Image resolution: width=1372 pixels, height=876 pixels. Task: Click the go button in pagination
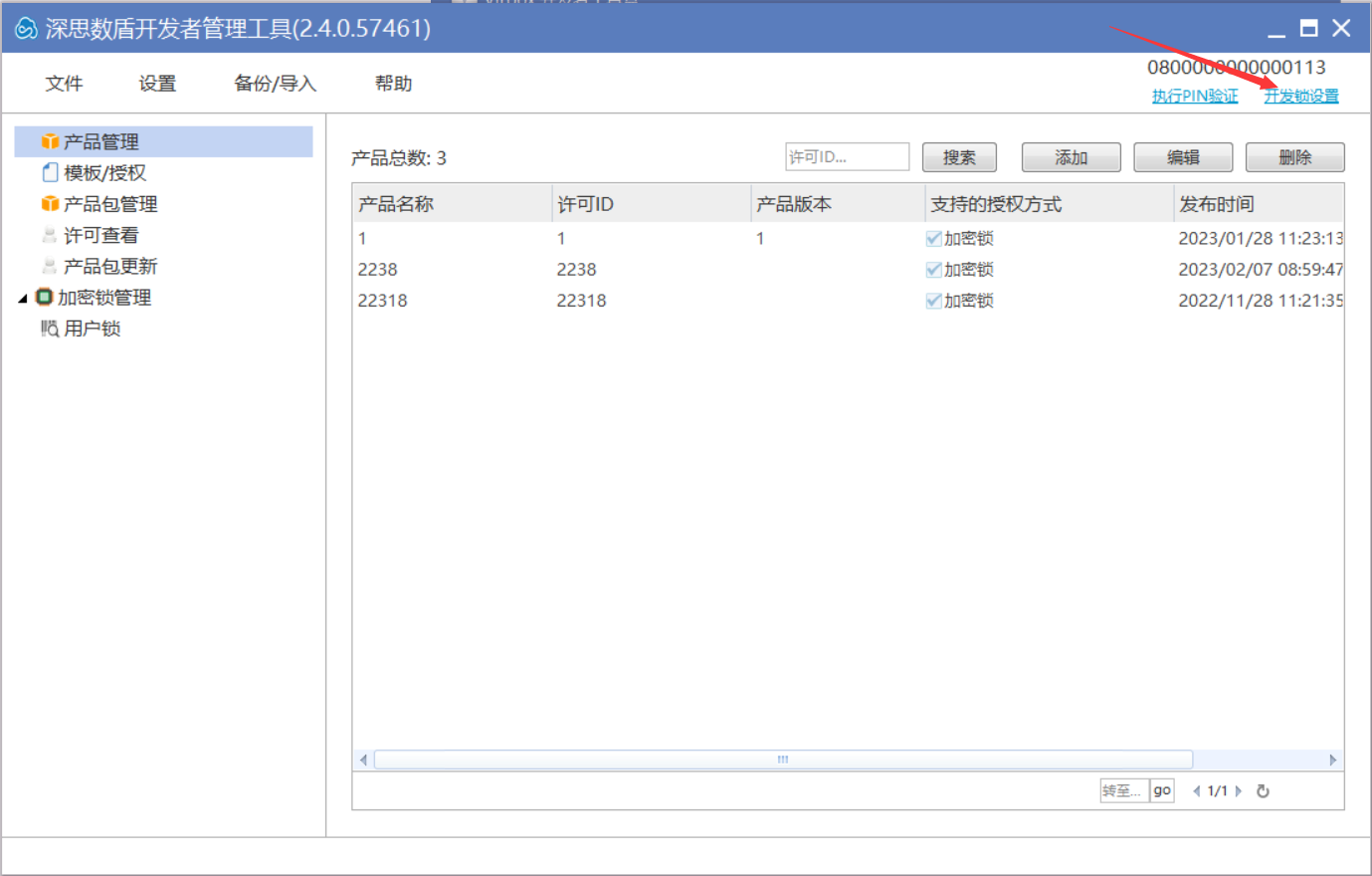click(x=1162, y=791)
